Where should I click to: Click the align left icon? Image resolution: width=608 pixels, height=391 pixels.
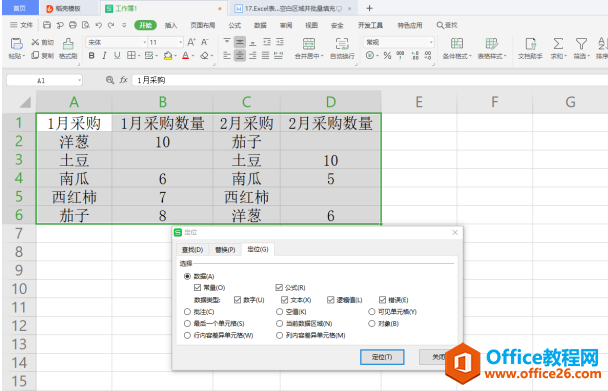tap(227, 55)
